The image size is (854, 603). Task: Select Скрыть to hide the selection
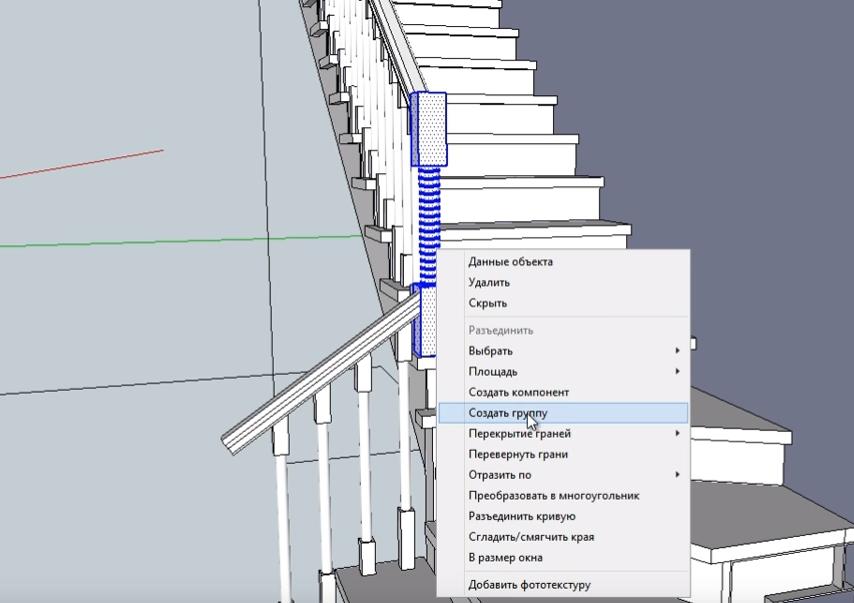pos(488,303)
